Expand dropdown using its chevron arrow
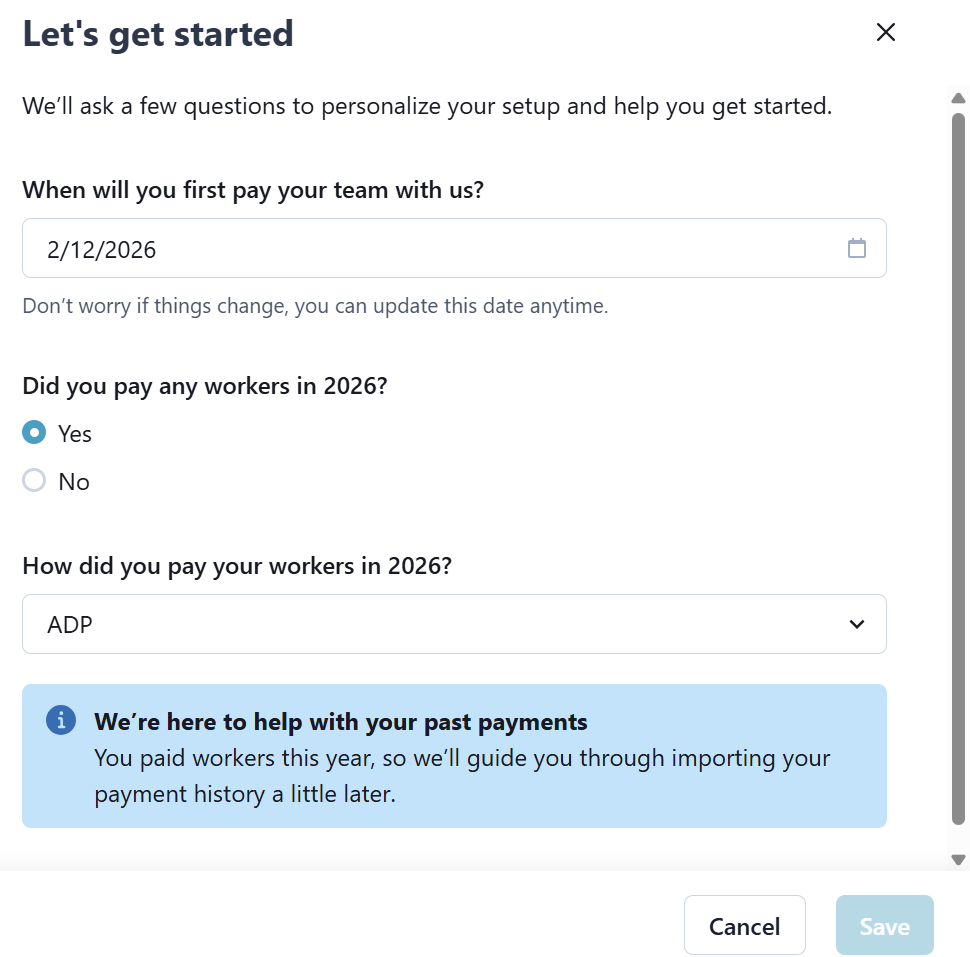This screenshot has width=970, height=957. 857,624
